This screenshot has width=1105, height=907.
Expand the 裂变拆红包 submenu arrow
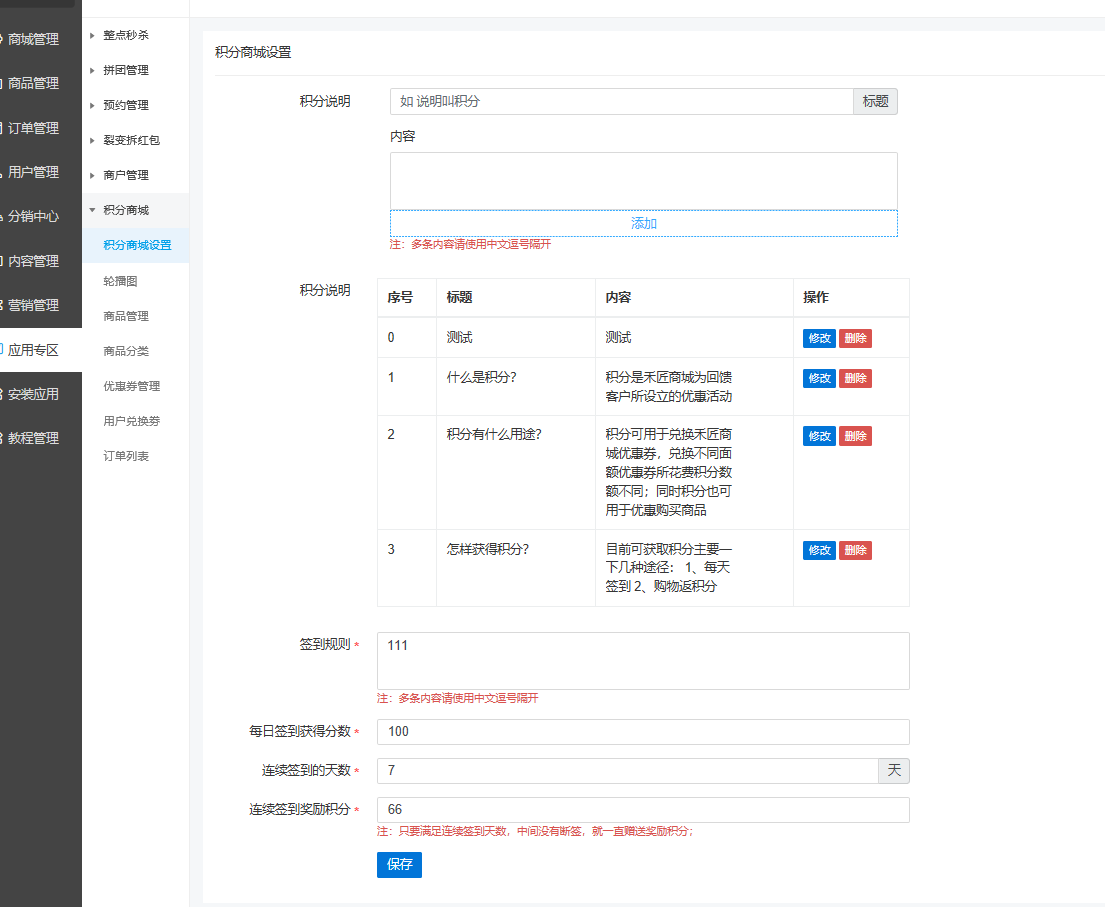coord(92,140)
